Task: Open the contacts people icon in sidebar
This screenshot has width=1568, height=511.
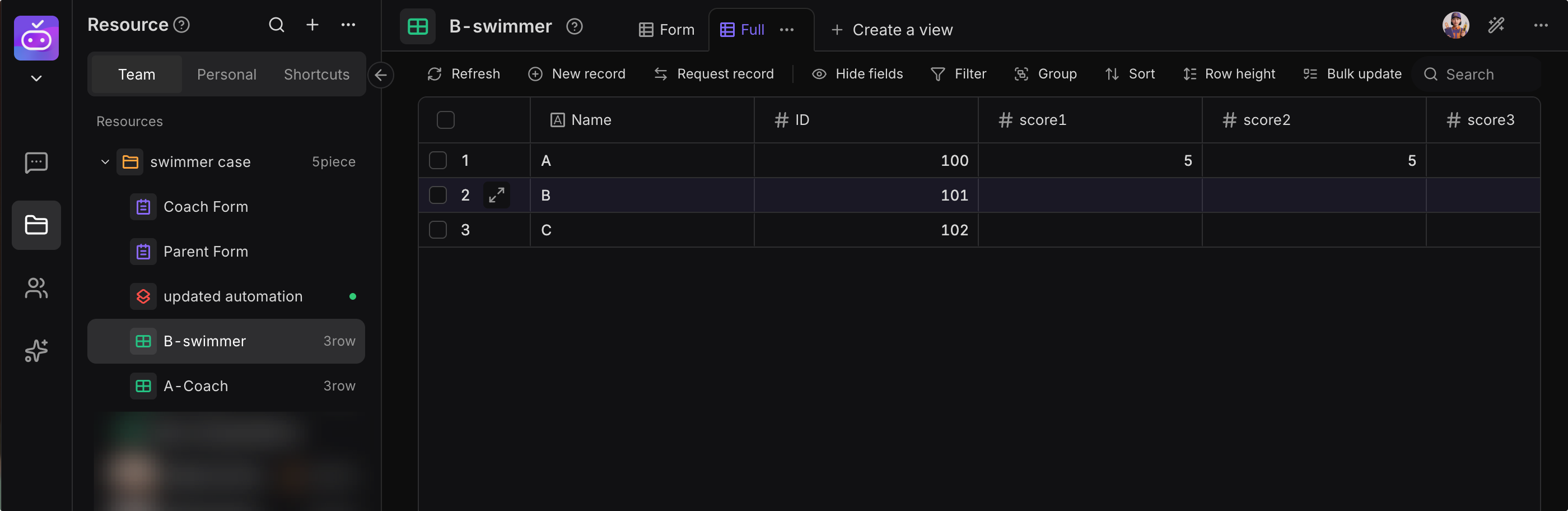Action: coord(36,288)
